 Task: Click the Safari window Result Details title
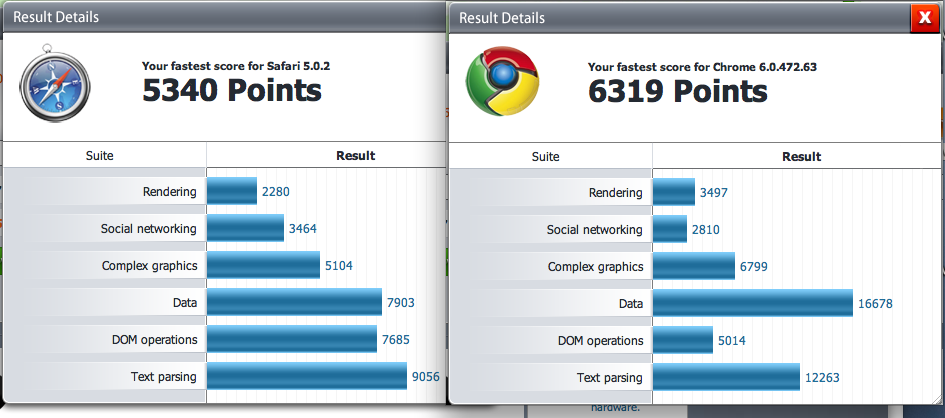point(56,17)
